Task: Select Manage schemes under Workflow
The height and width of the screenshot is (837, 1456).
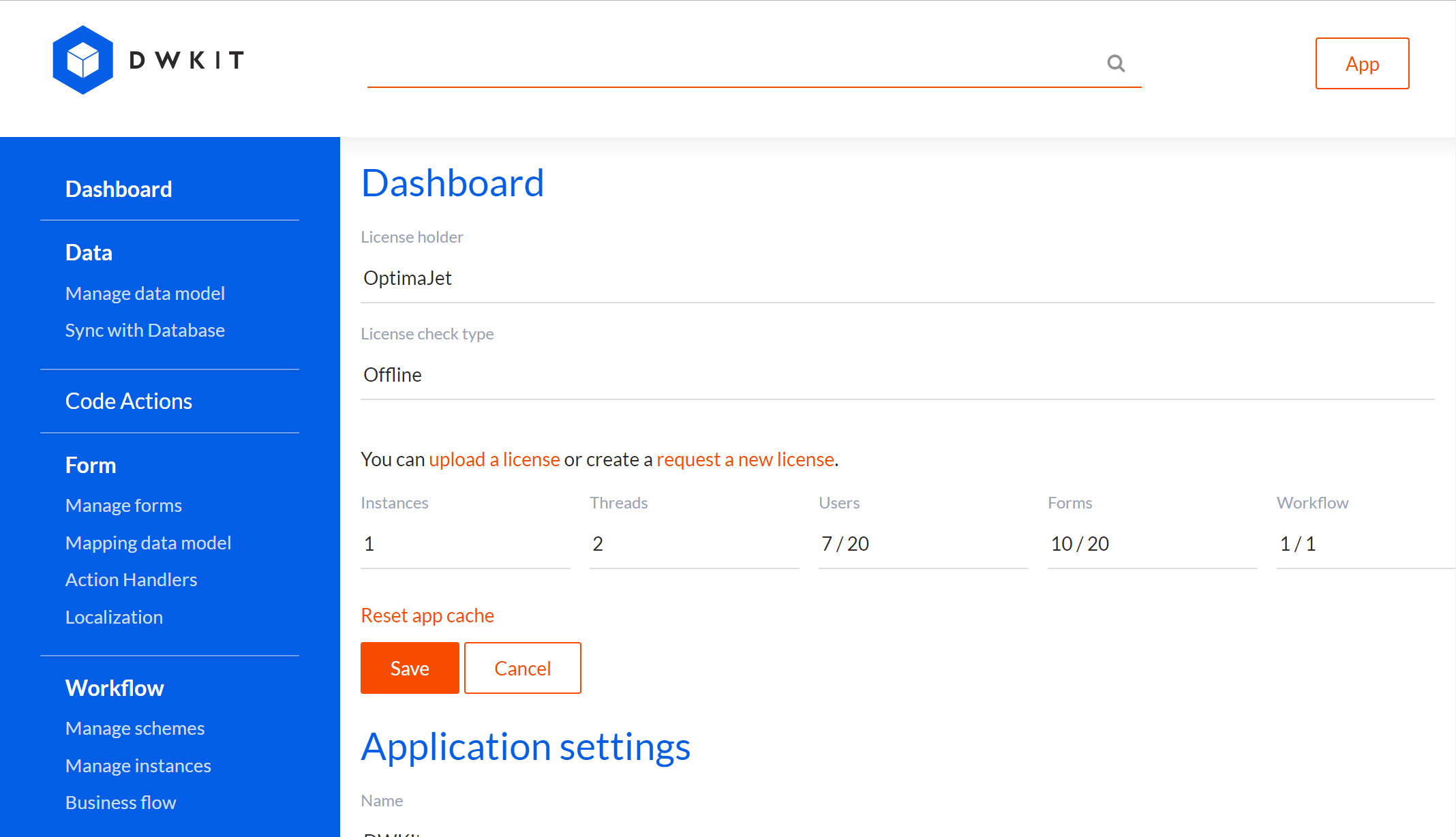Action: tap(135, 728)
